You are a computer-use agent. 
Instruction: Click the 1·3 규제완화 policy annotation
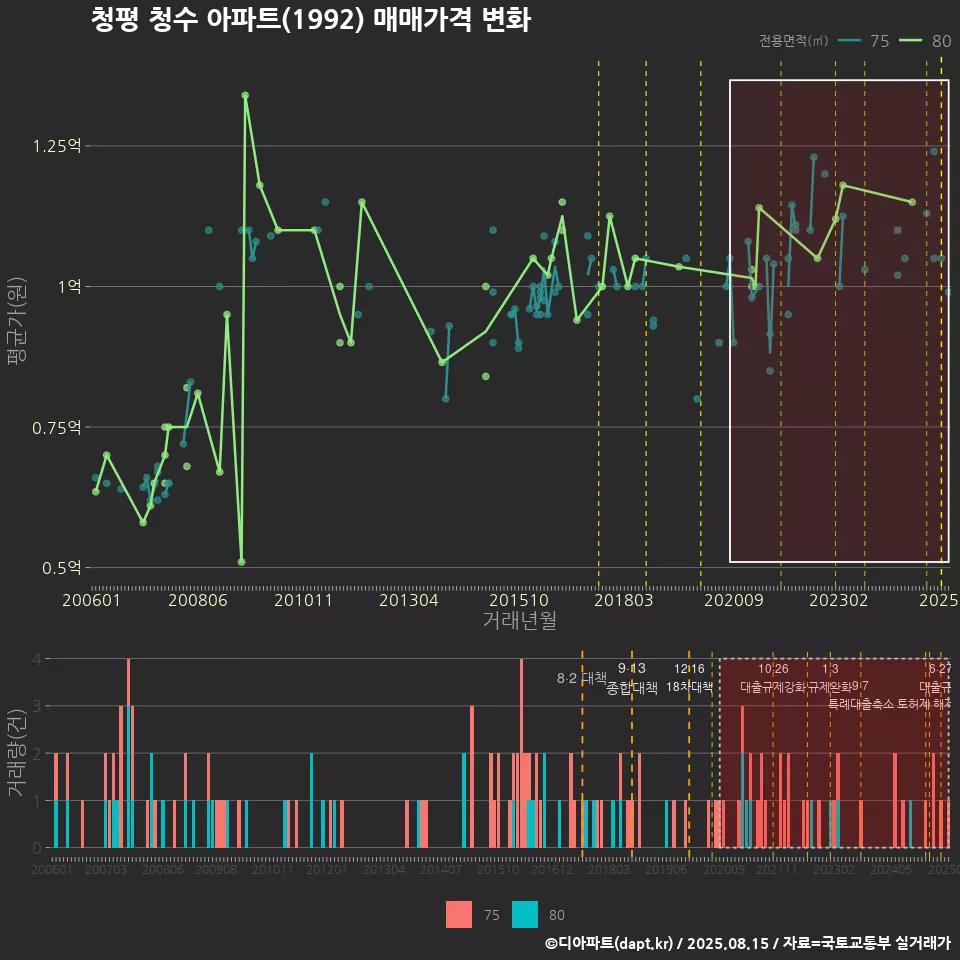click(830, 678)
